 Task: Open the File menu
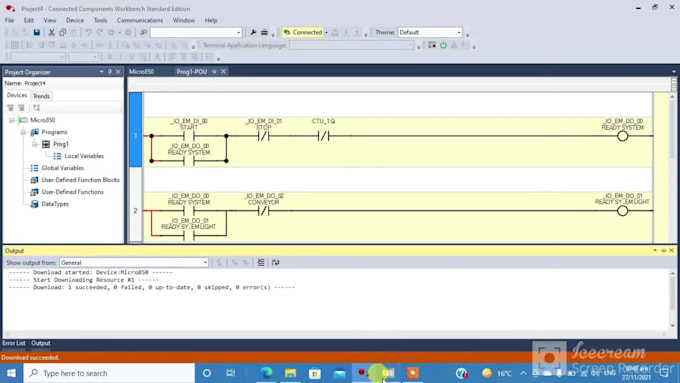10,20
